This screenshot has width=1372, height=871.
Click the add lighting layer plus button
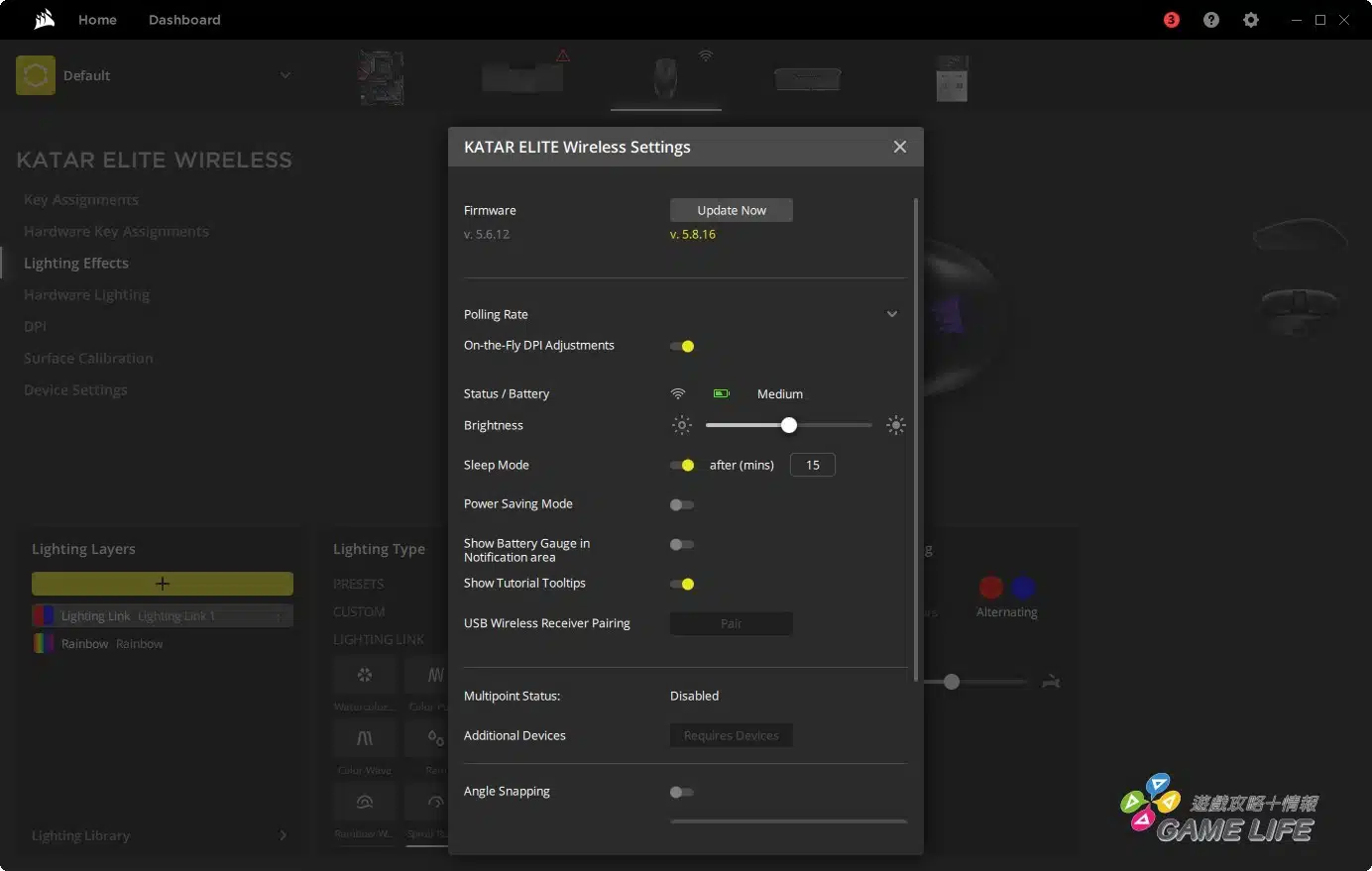click(163, 584)
